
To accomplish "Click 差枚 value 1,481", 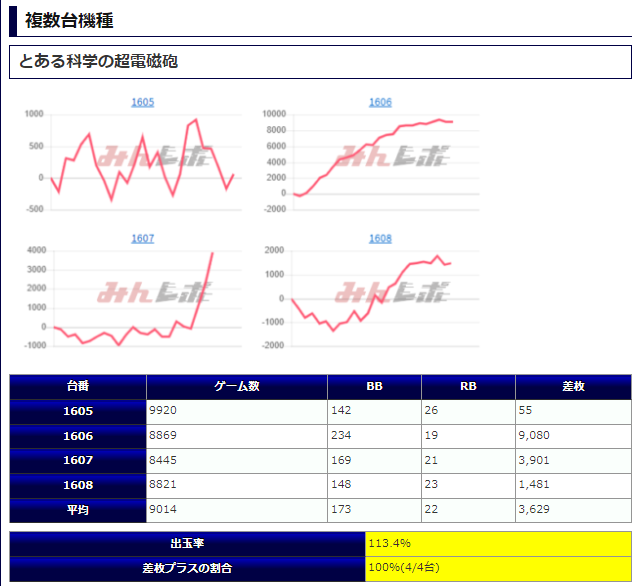I will click(x=573, y=485).
